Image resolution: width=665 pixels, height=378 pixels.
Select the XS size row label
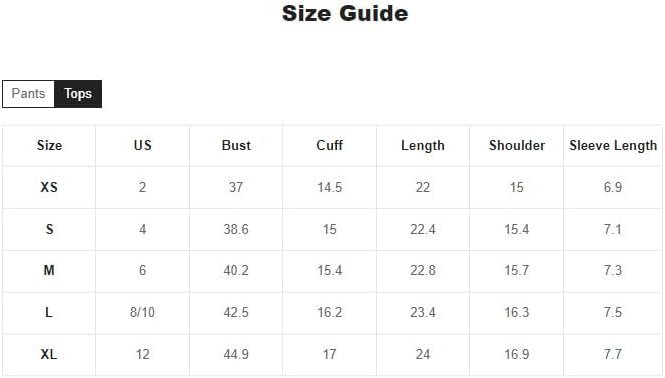[x=49, y=187]
